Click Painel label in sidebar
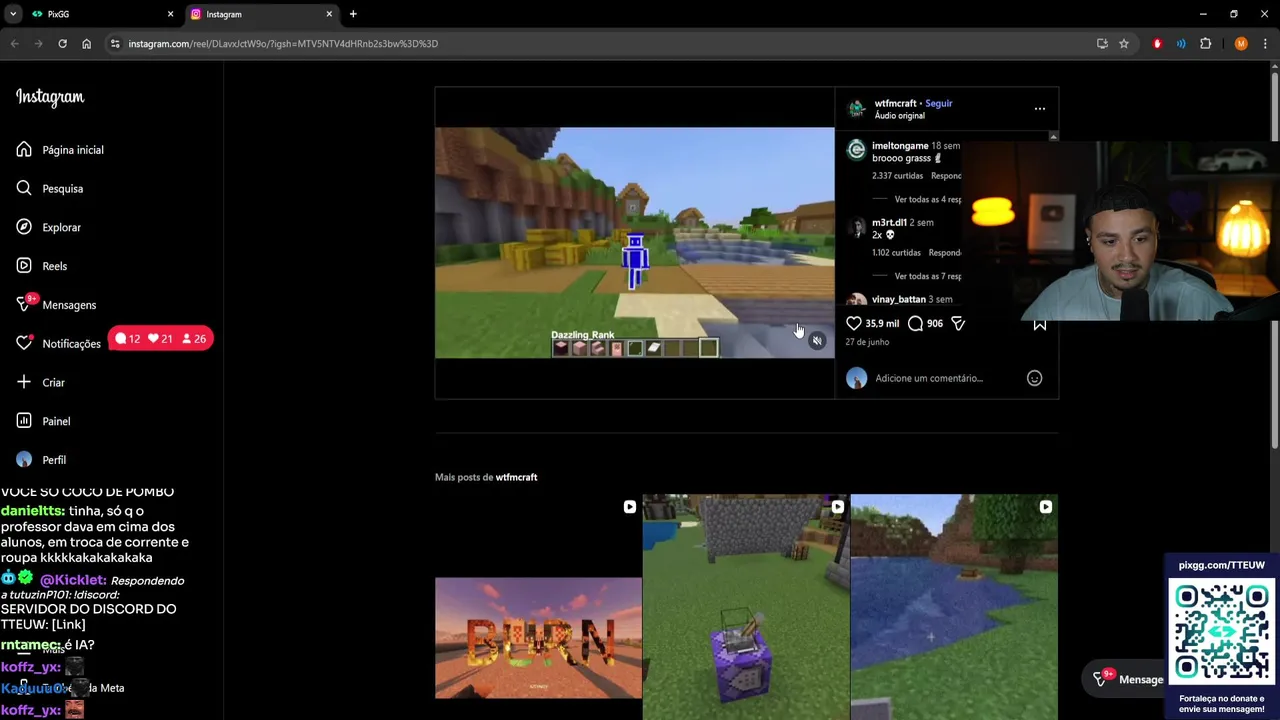The height and width of the screenshot is (720, 1280). click(56, 421)
